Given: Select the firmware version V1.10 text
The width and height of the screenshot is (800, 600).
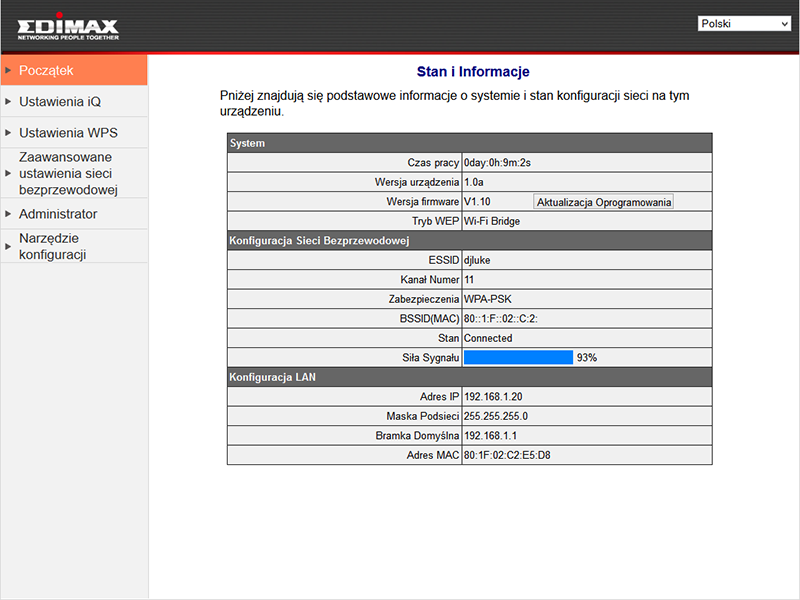Looking at the screenshot, I should (x=477, y=202).
